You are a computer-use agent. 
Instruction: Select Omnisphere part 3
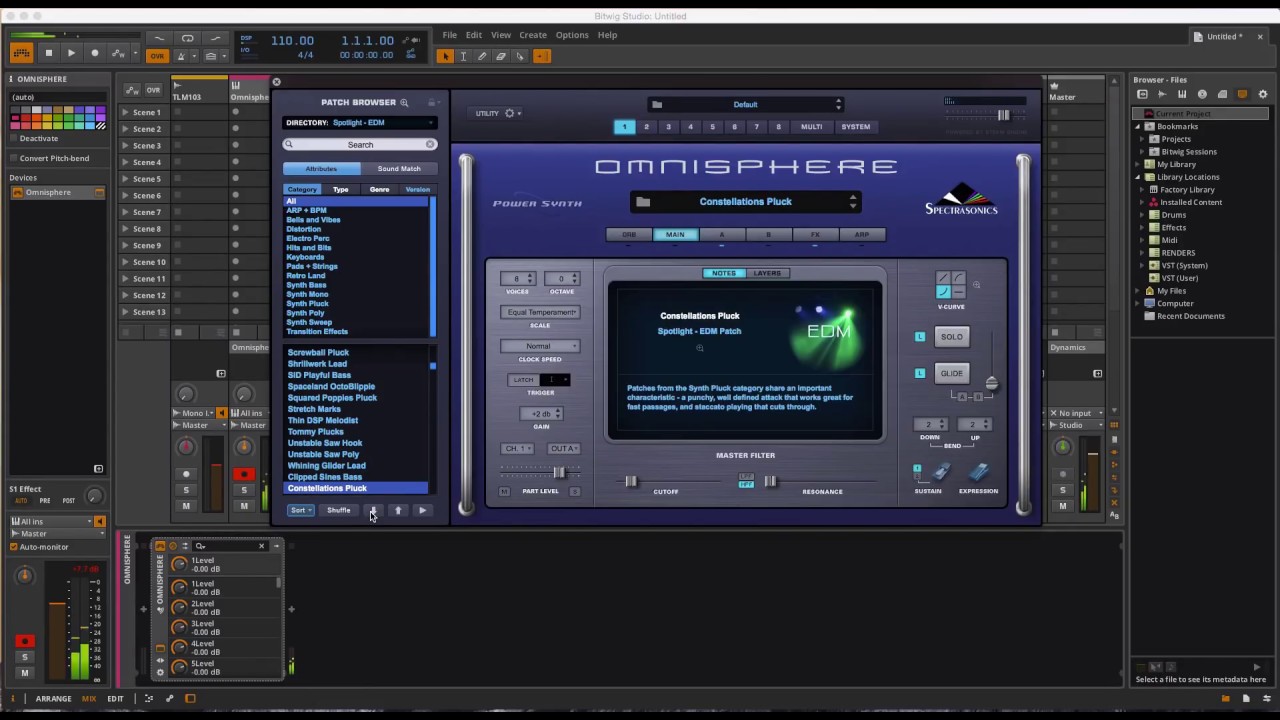668,127
